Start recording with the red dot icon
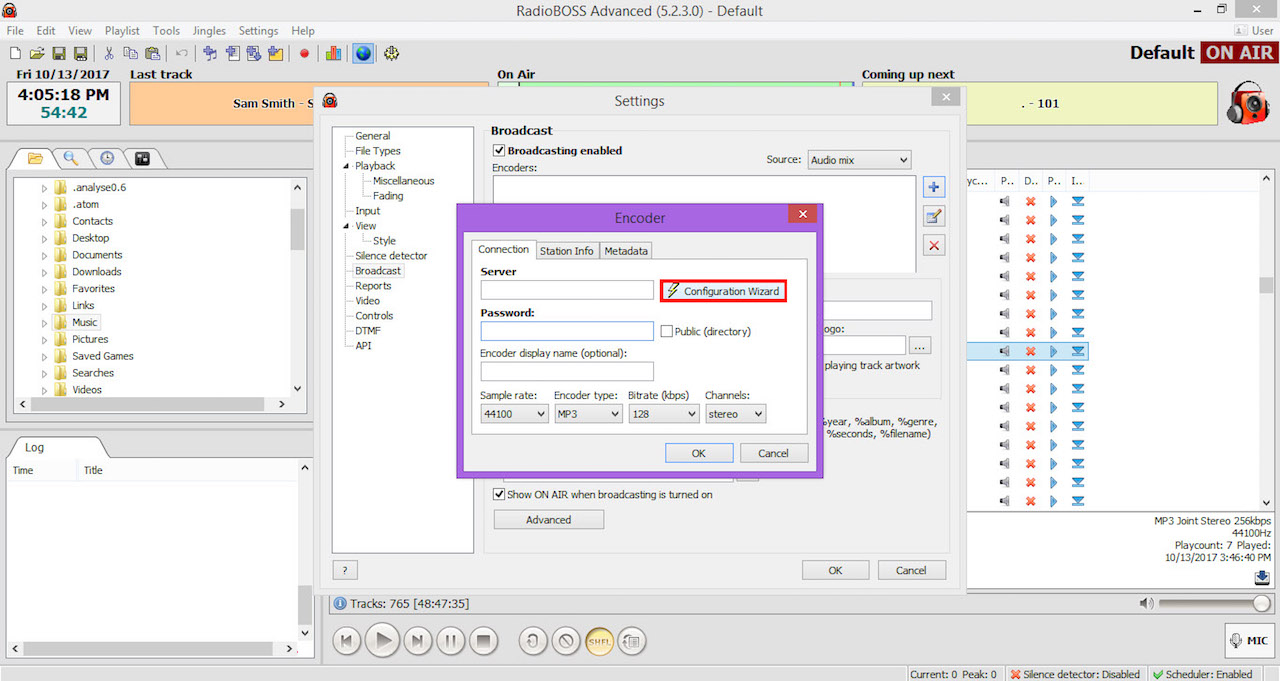The width and height of the screenshot is (1280, 681). coord(304,53)
